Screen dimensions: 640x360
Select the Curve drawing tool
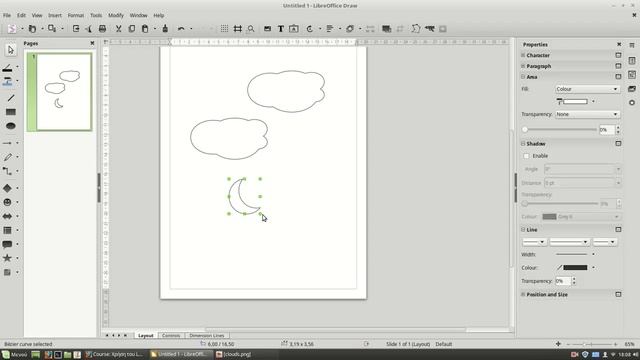pyautogui.click(x=7, y=157)
